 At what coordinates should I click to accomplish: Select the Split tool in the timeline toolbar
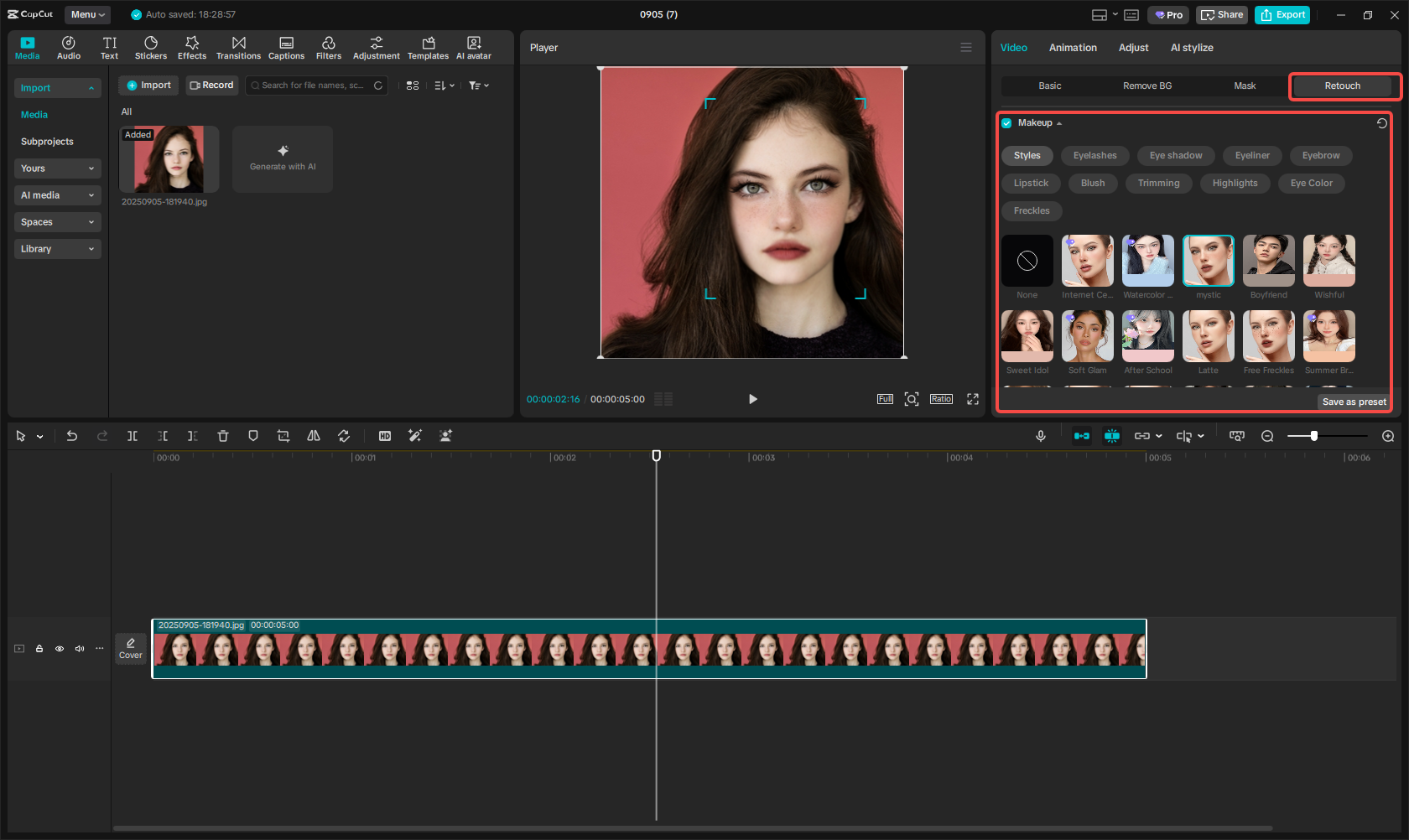point(133,436)
